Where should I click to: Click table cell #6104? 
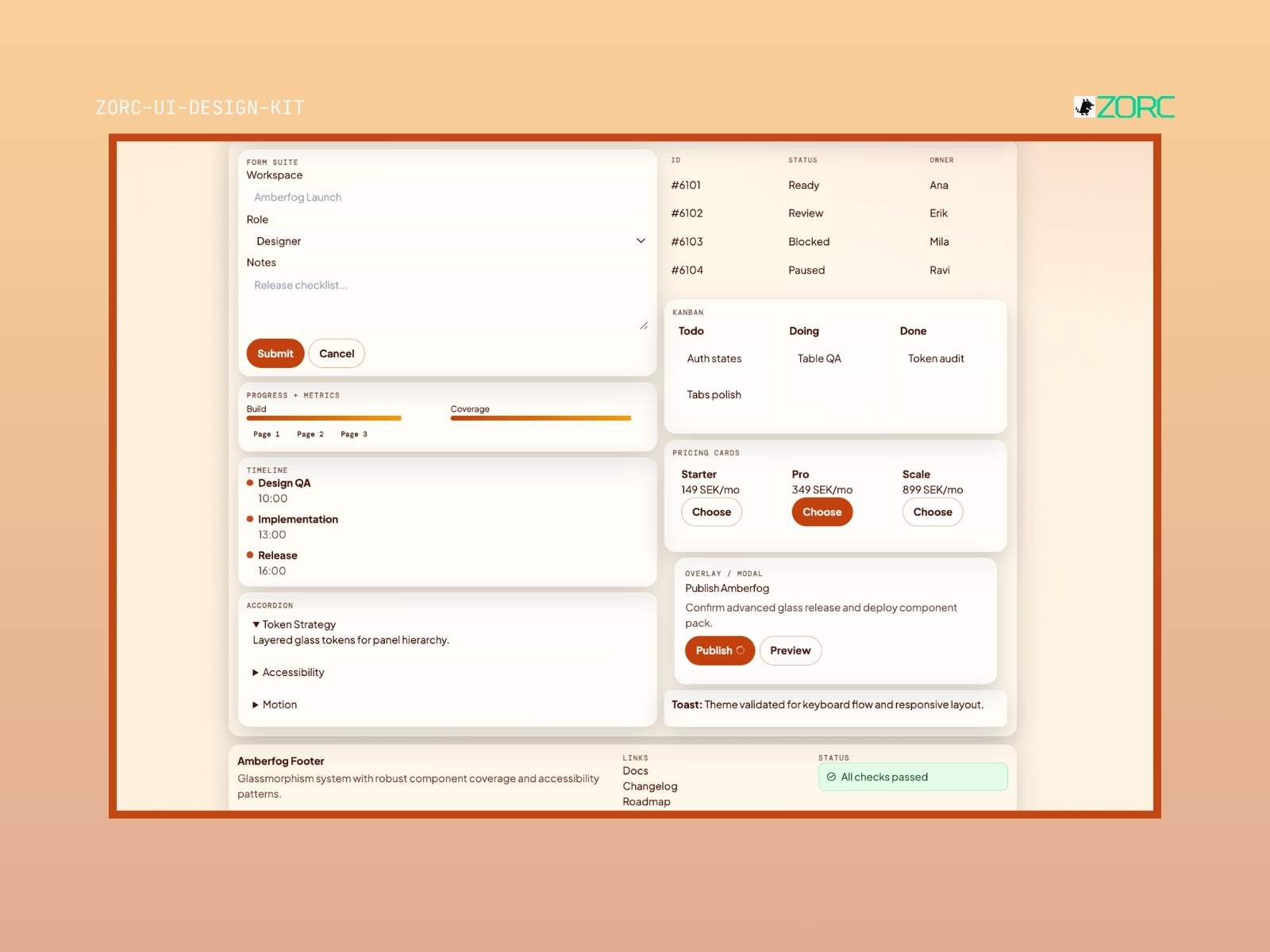(x=687, y=271)
